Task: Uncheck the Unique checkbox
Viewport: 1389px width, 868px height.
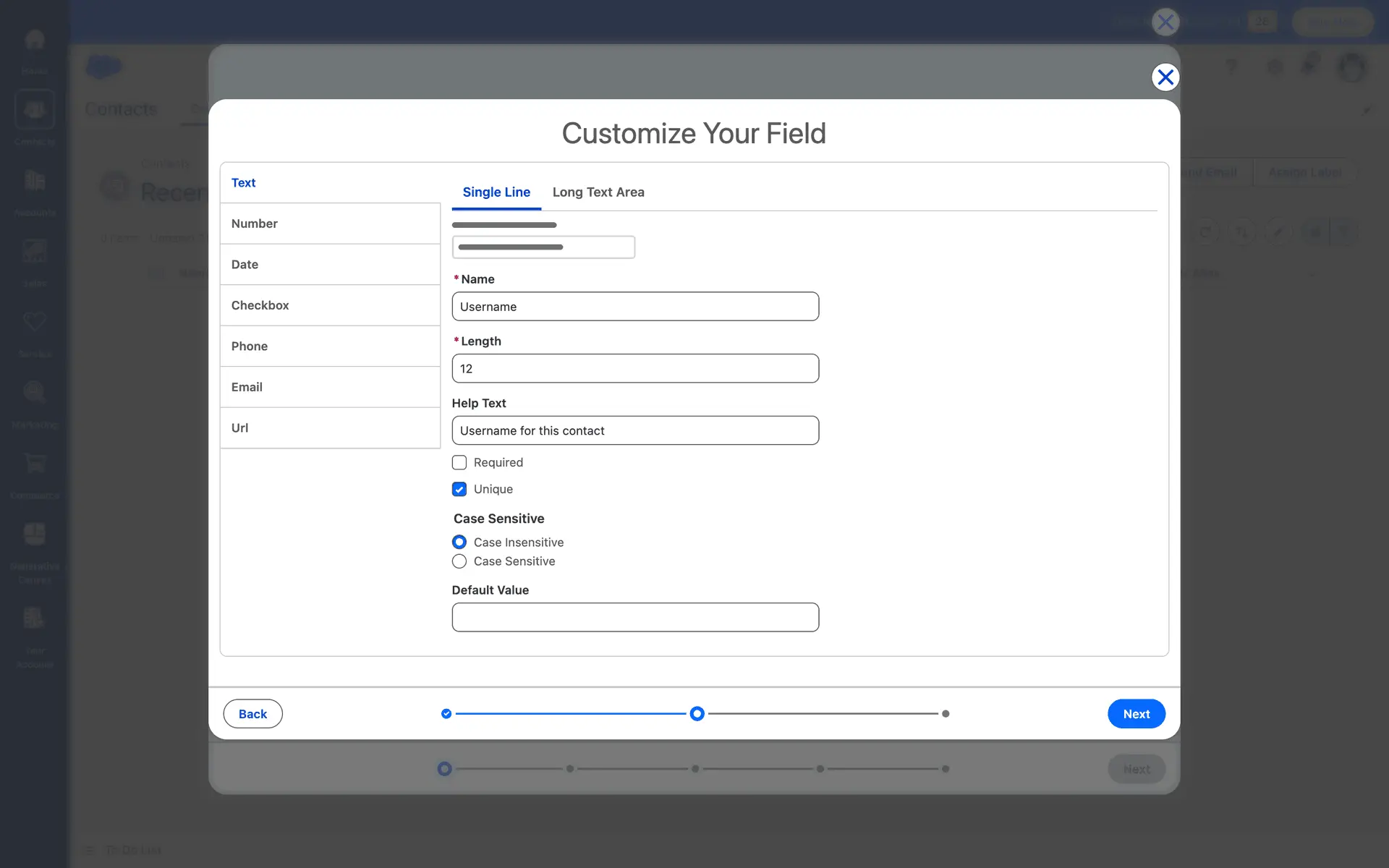Action: pyautogui.click(x=459, y=489)
